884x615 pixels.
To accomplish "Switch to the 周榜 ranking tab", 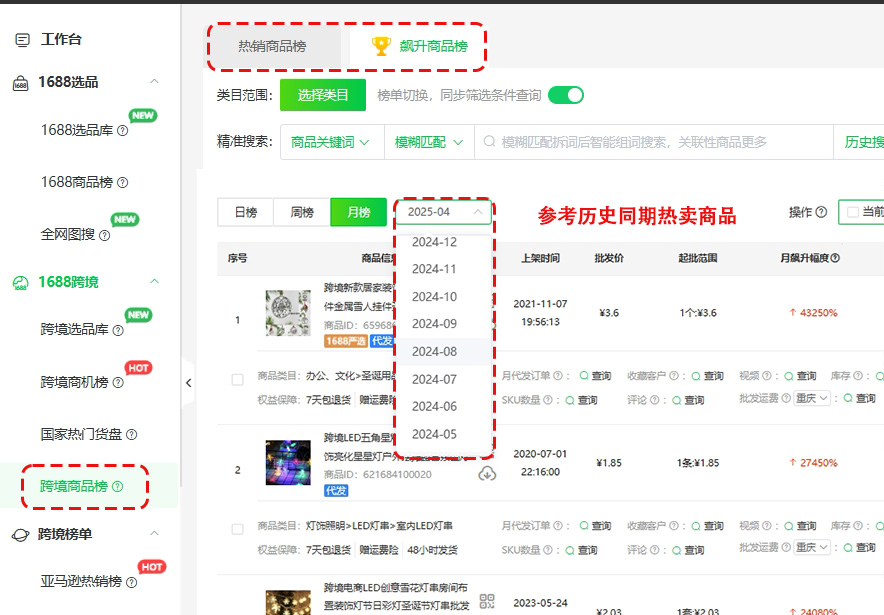I will click(302, 212).
